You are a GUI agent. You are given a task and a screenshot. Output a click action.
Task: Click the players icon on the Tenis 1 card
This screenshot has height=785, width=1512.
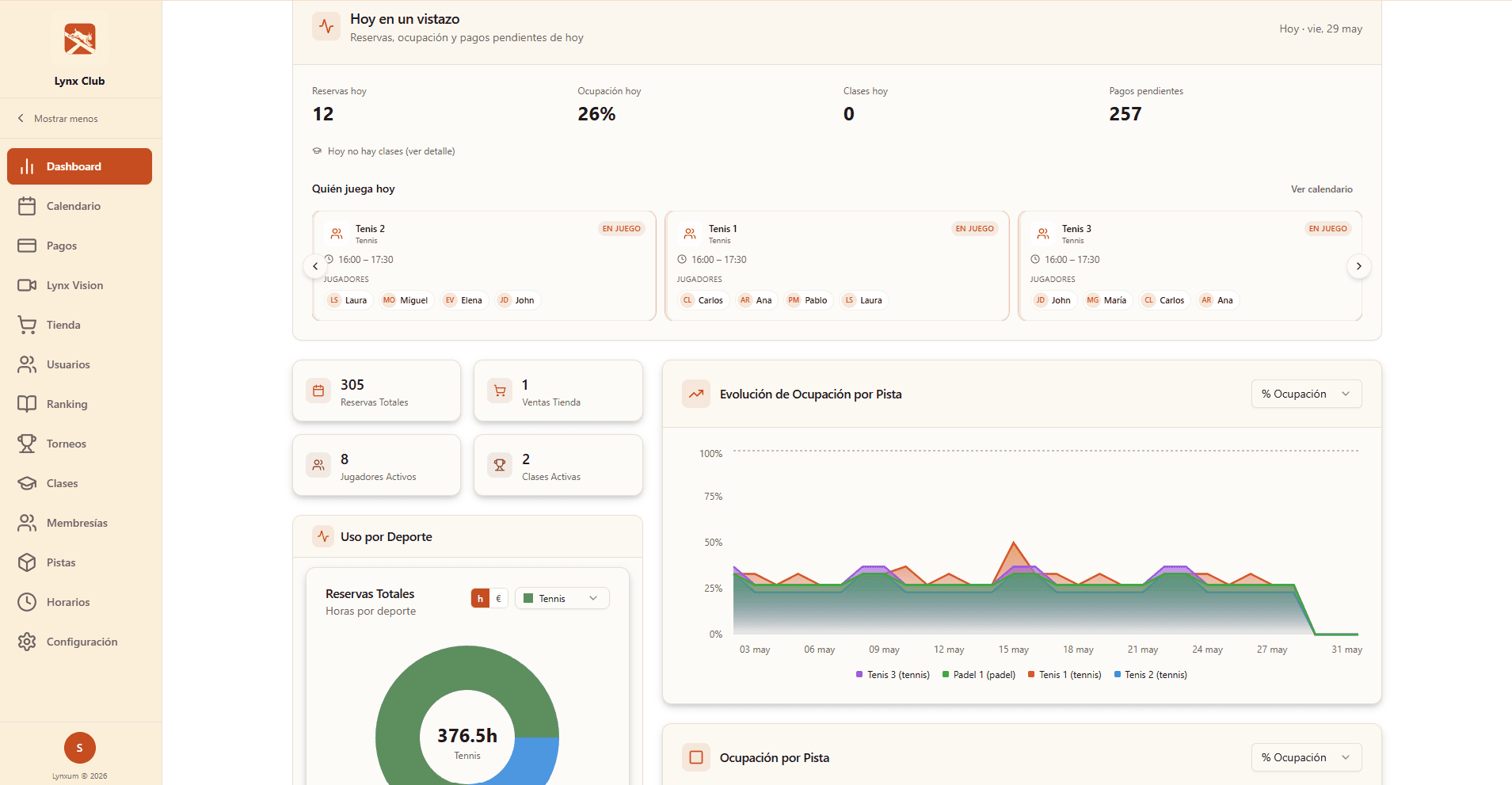coord(690,234)
